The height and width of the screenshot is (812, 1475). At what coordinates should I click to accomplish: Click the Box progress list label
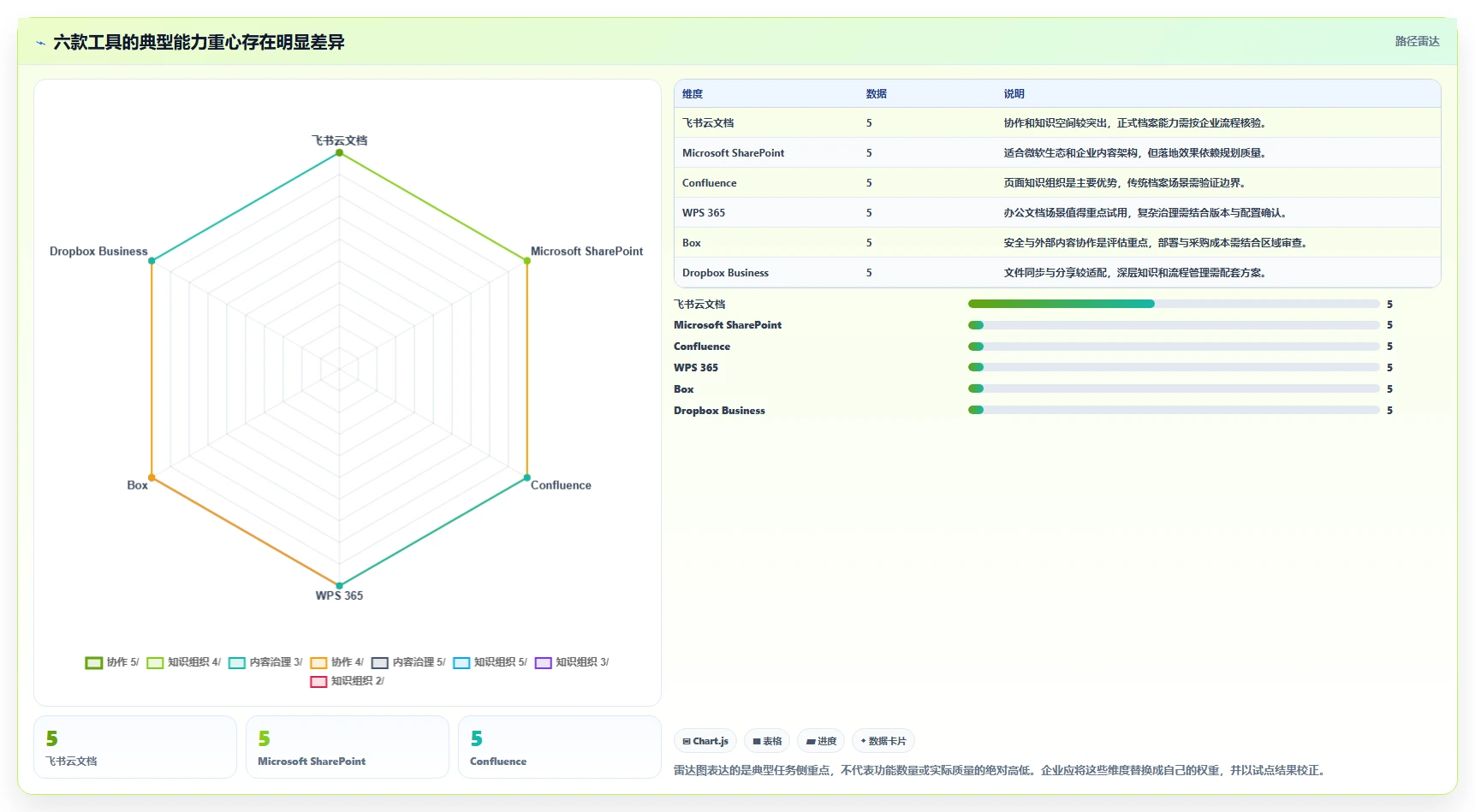coord(683,389)
